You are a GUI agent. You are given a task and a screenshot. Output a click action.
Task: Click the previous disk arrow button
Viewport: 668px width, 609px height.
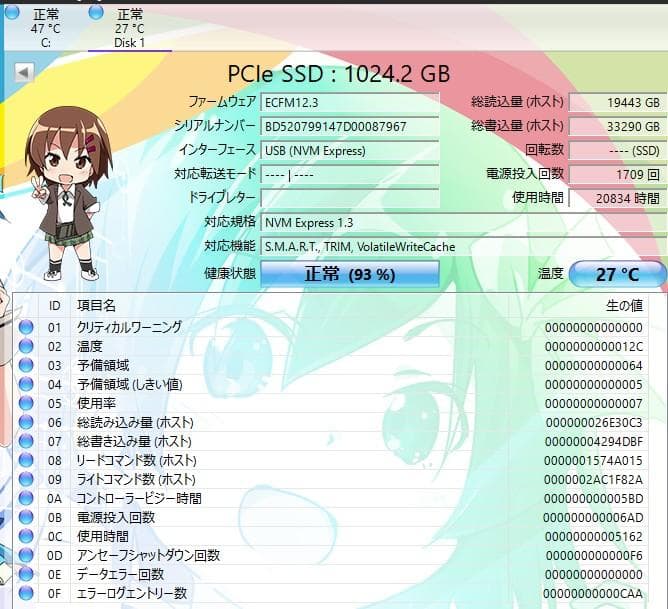tap(24, 72)
